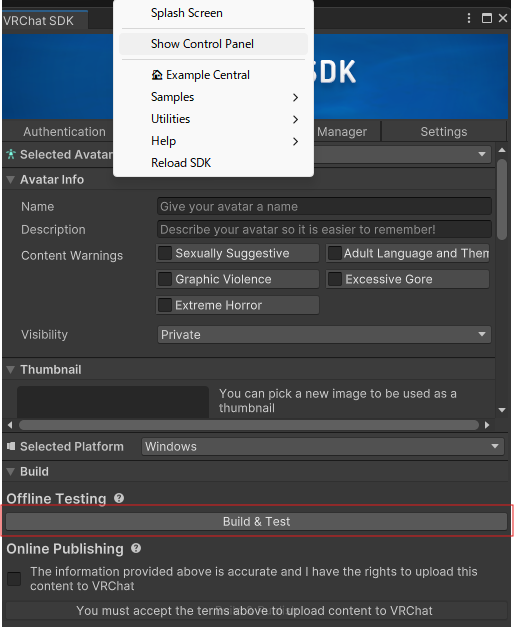Maximize the VRChat SDK panel

point(486,18)
